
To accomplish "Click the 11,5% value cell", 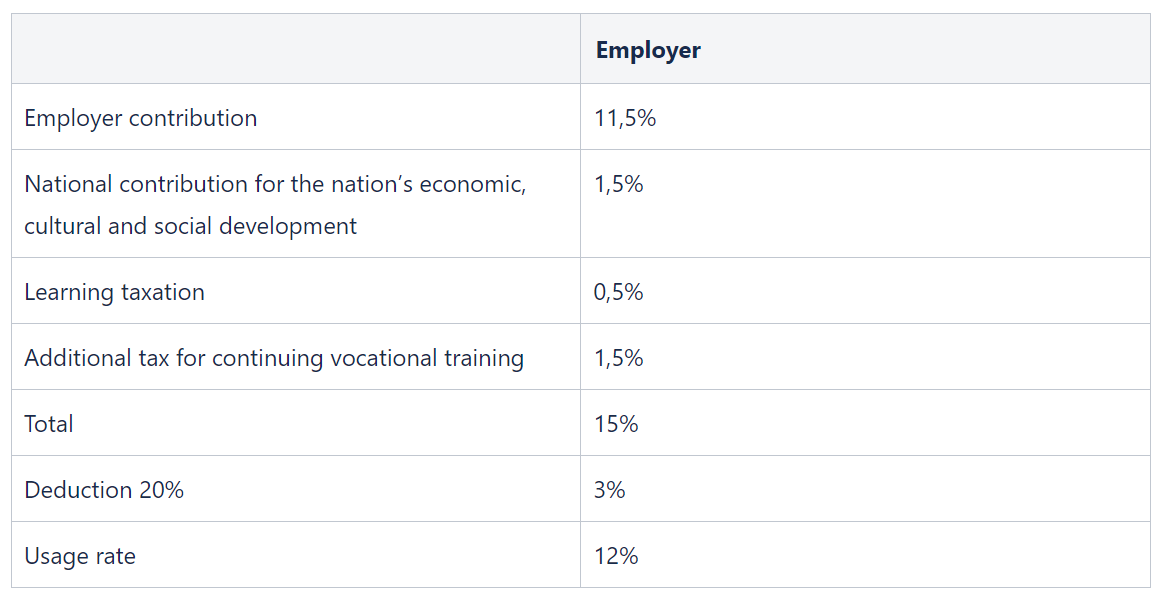I will click(x=625, y=118).
